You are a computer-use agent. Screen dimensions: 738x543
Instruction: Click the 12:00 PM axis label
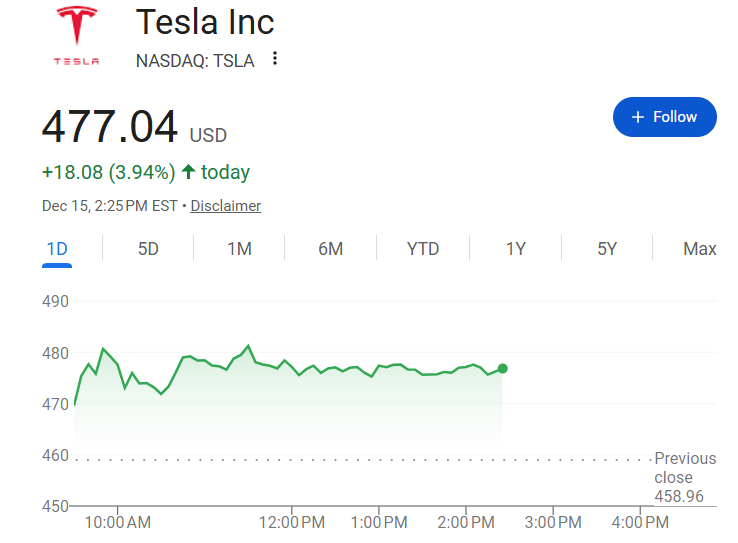(292, 522)
